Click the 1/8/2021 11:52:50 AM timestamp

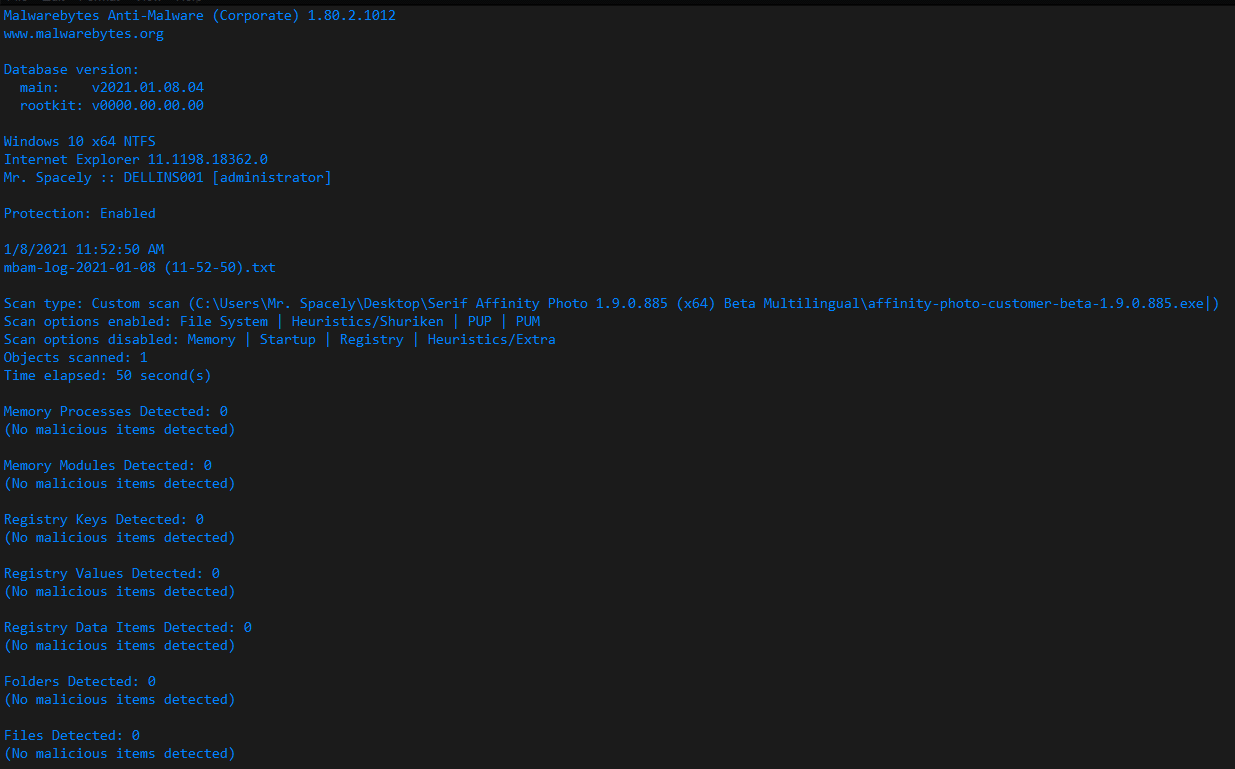tap(84, 250)
